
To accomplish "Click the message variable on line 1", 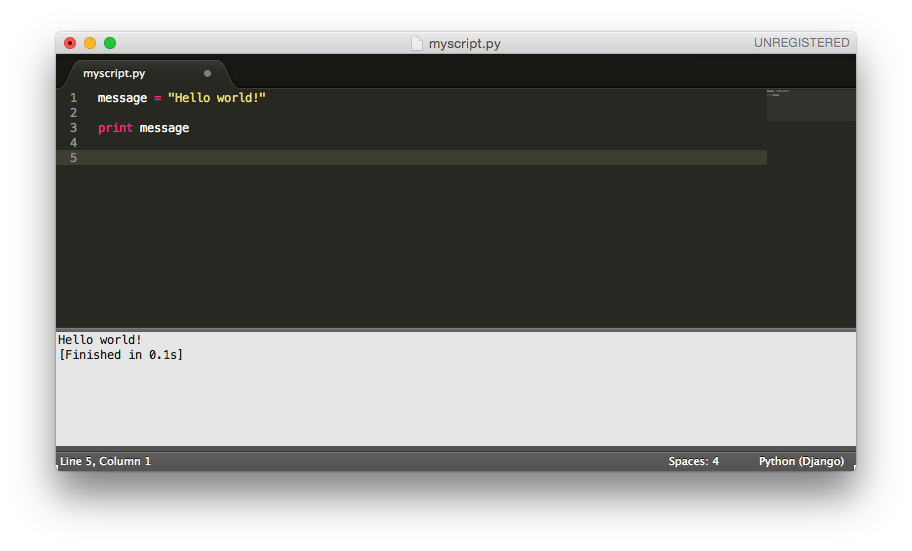I will [122, 98].
